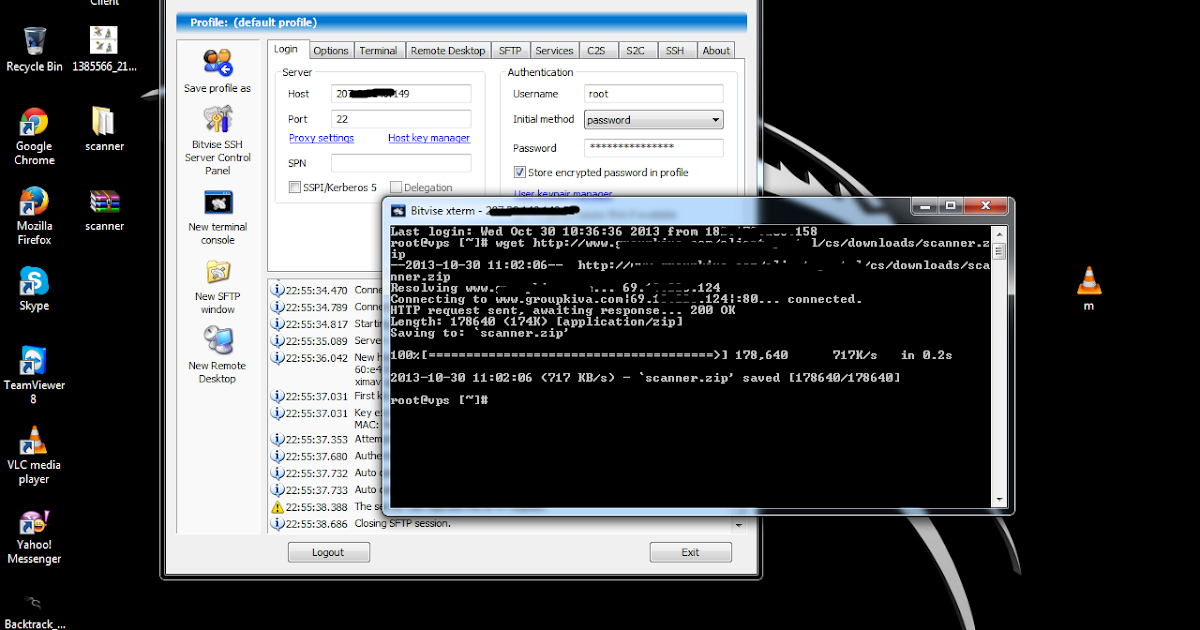Click the Port input field
This screenshot has width=1200, height=630.
(401, 119)
